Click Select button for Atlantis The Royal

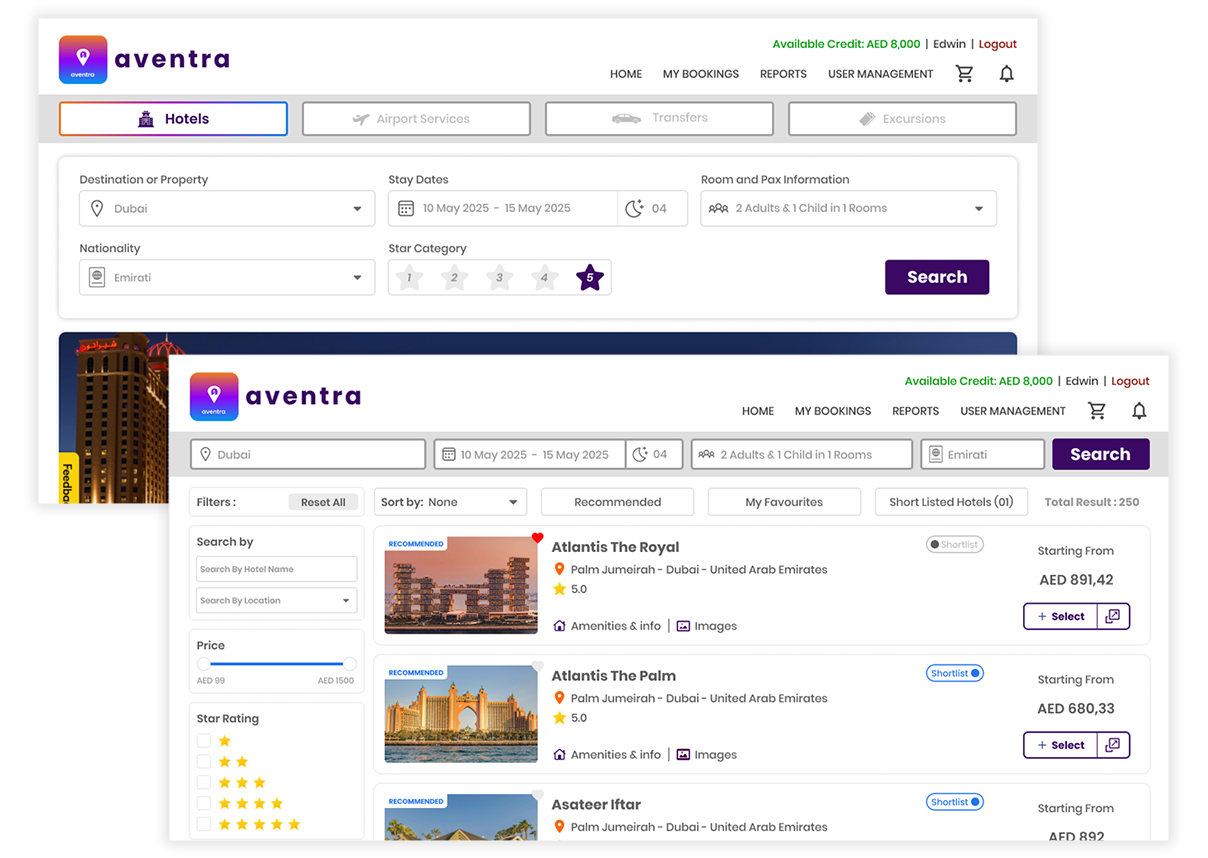1060,616
